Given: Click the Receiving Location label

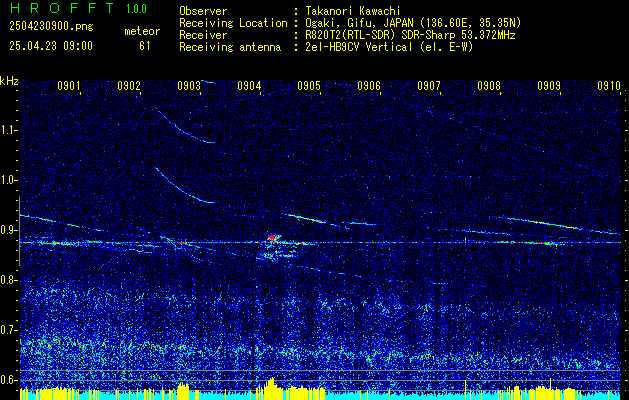Looking at the screenshot, I should pos(233,23).
